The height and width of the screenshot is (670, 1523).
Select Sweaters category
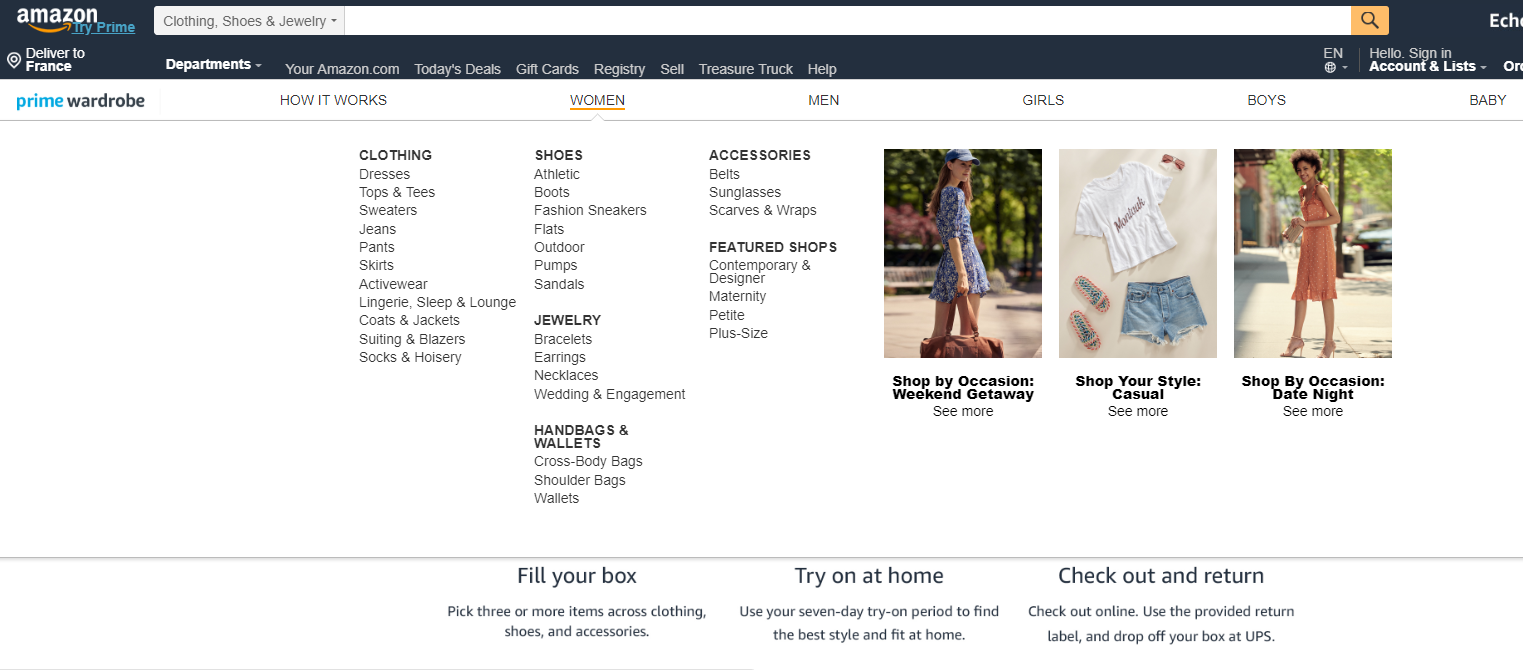(388, 210)
